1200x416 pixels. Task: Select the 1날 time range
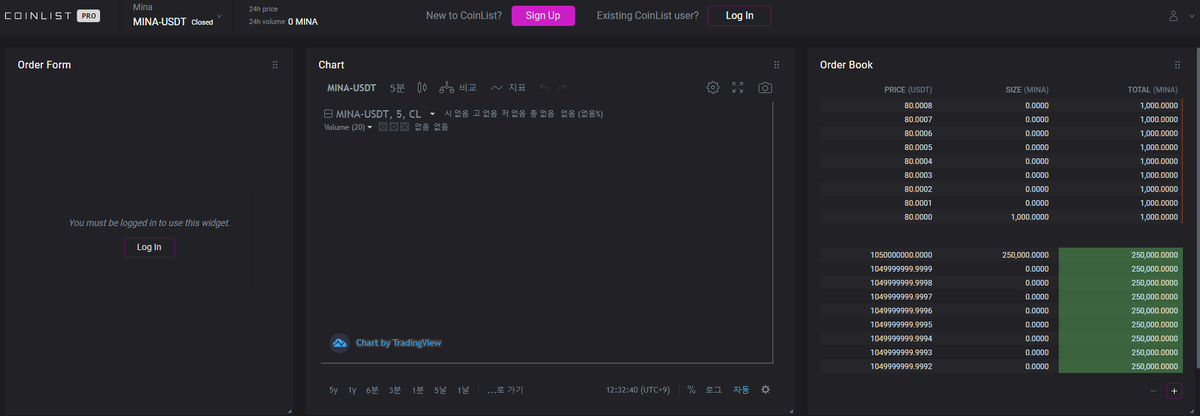tap(463, 390)
